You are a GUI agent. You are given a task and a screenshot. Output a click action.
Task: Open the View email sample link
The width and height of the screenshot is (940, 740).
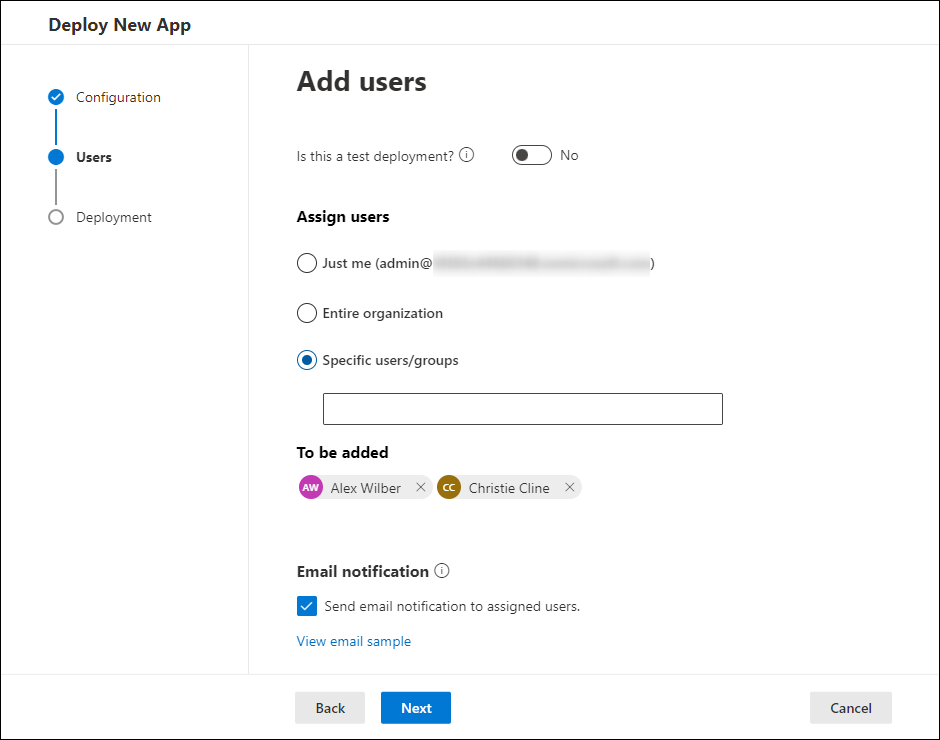pyautogui.click(x=354, y=641)
